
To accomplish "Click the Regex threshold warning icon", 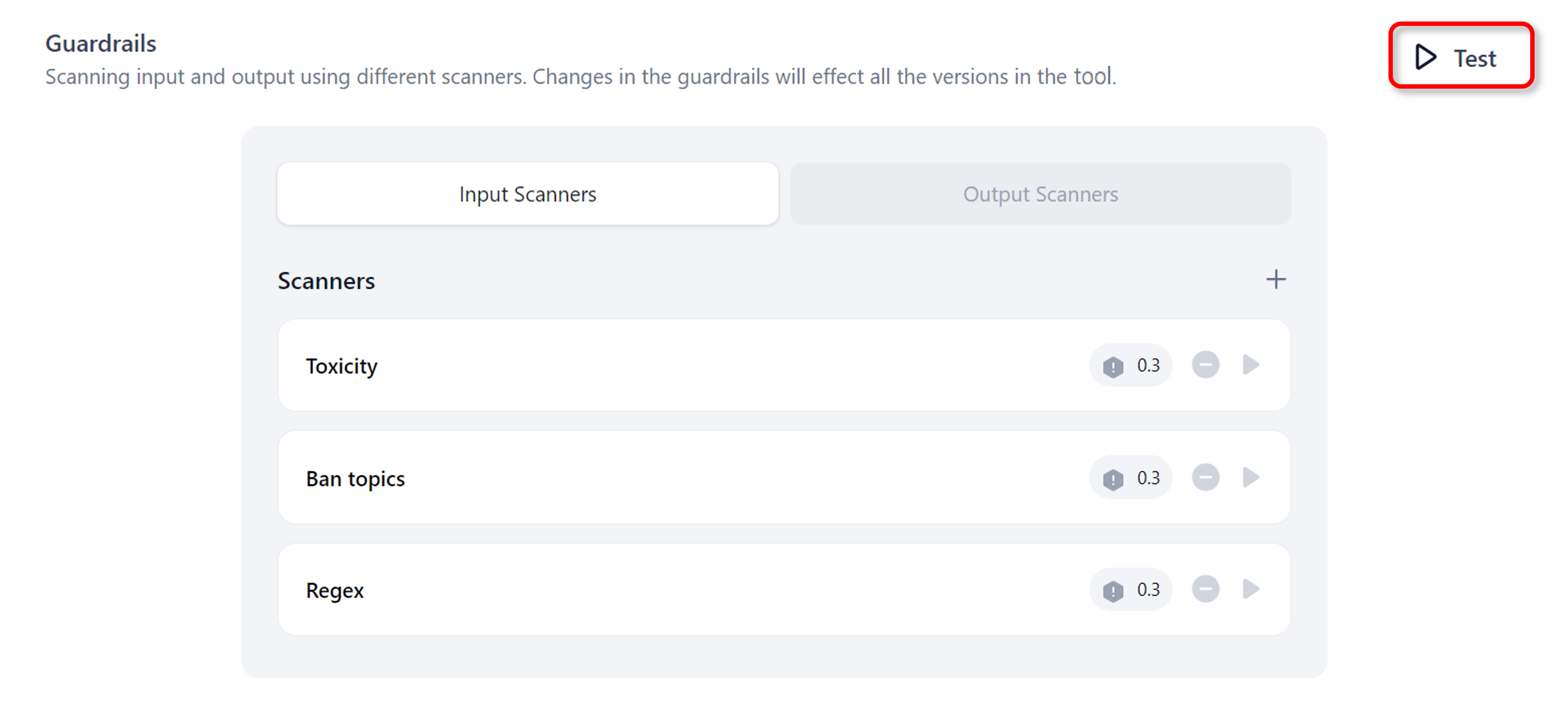I will coord(1113,590).
